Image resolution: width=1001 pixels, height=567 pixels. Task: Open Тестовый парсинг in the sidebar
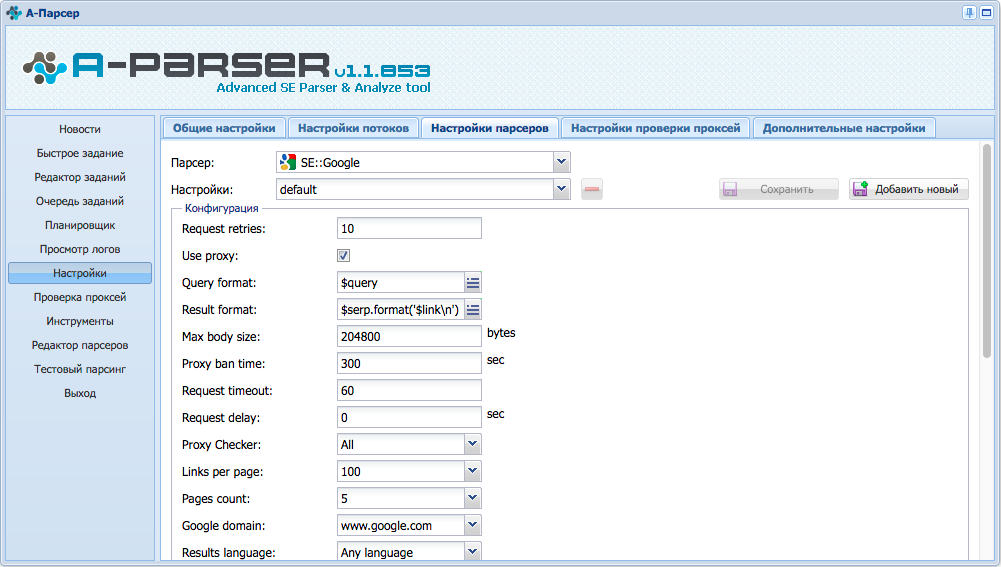pos(80,369)
